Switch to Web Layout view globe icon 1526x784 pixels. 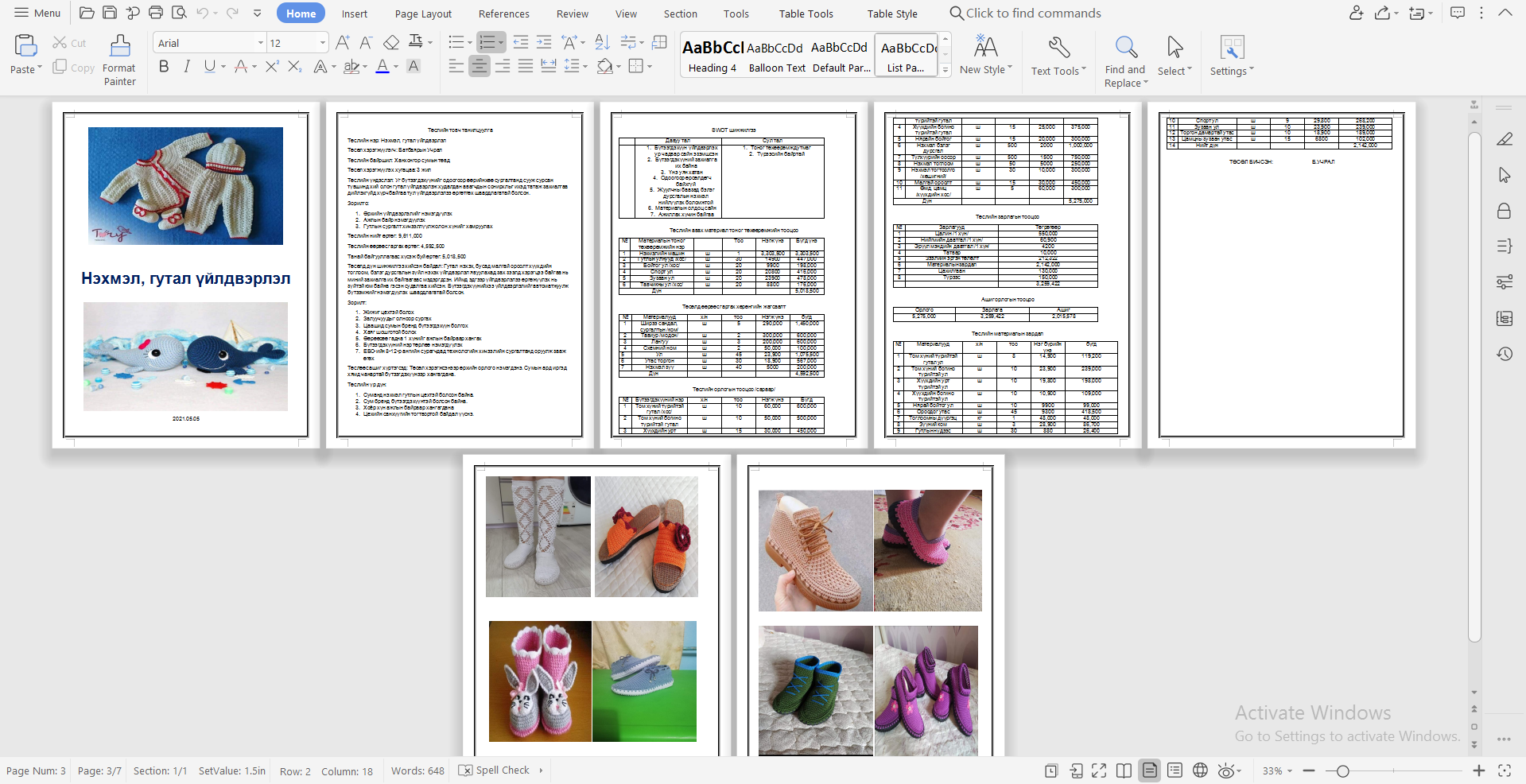(1201, 770)
